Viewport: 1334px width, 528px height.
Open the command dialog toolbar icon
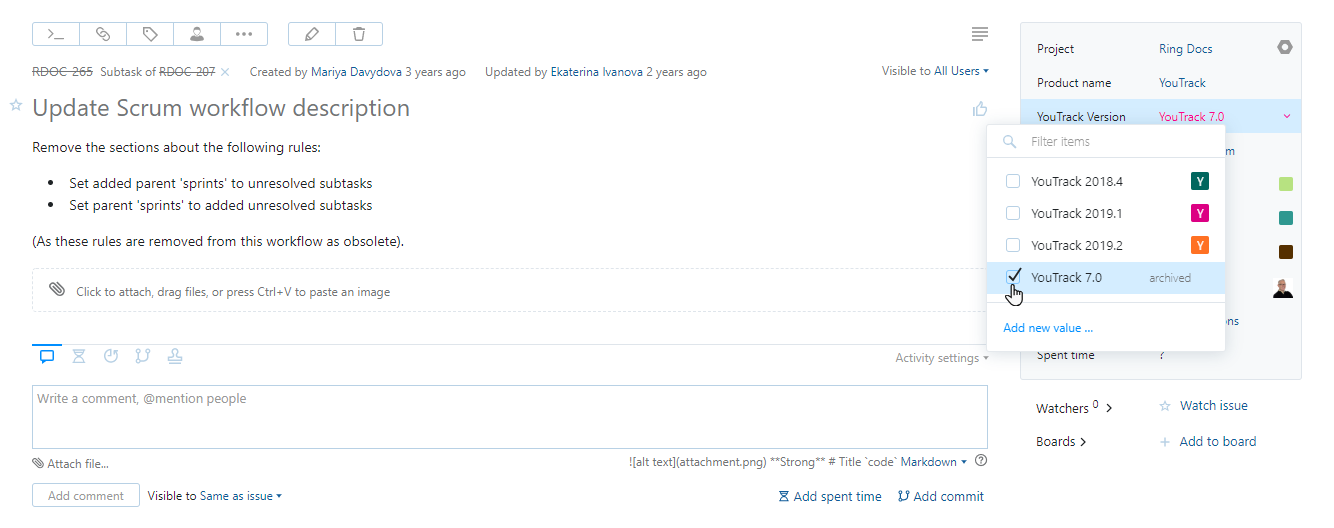[x=56, y=34]
